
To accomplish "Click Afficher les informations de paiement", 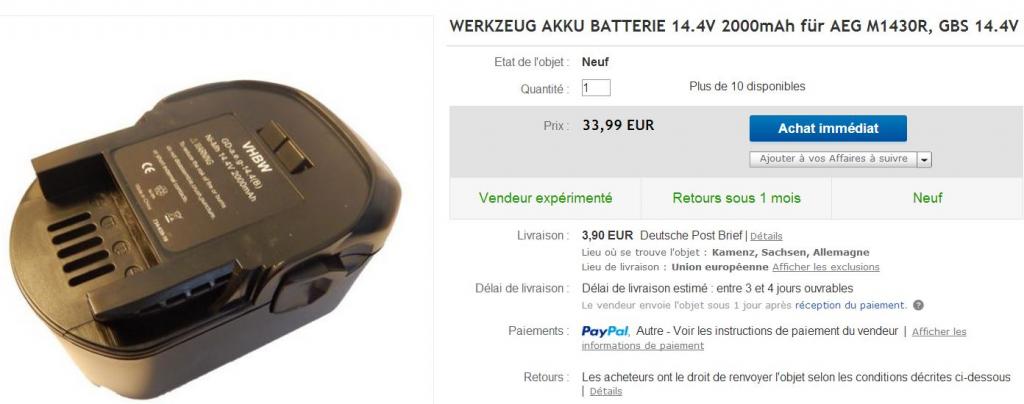I will coord(774,339).
